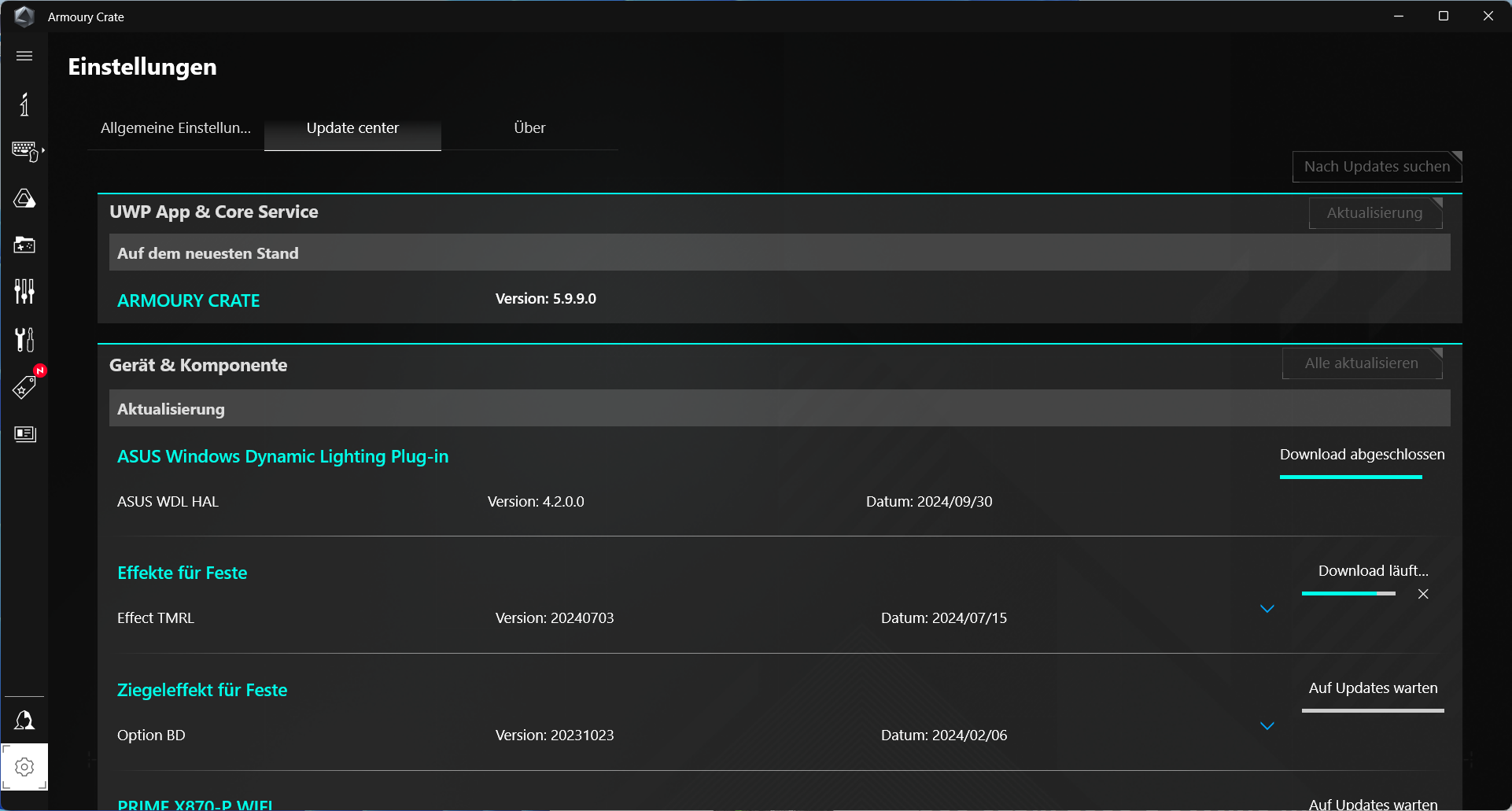Image resolution: width=1512 pixels, height=811 pixels.
Task: Click the Armoury Crate logo in title bar
Action: [24, 17]
